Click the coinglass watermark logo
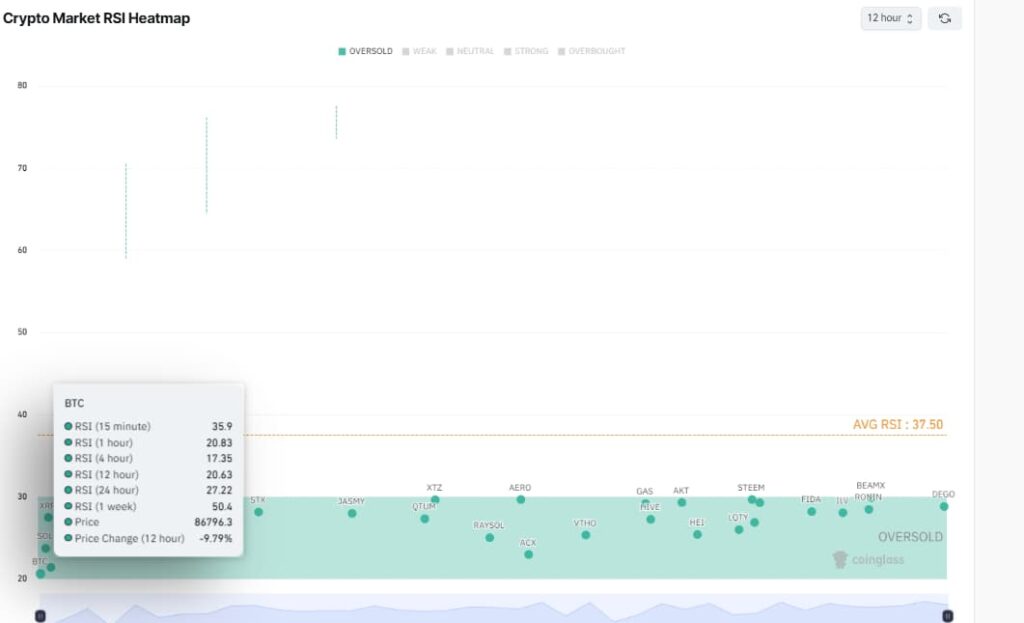1024x623 pixels. (868, 560)
